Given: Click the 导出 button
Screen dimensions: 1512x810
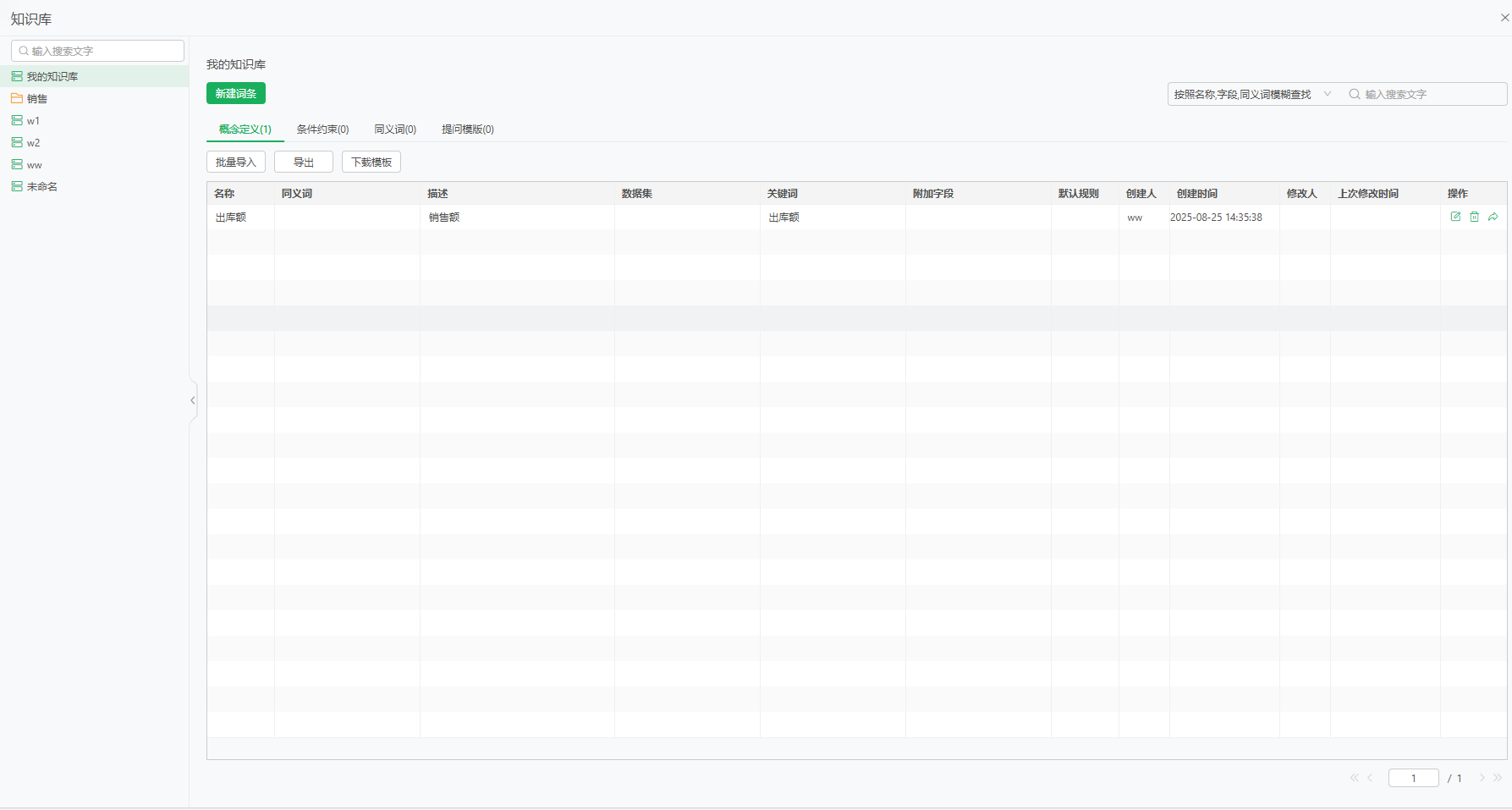Looking at the screenshot, I should tap(304, 163).
